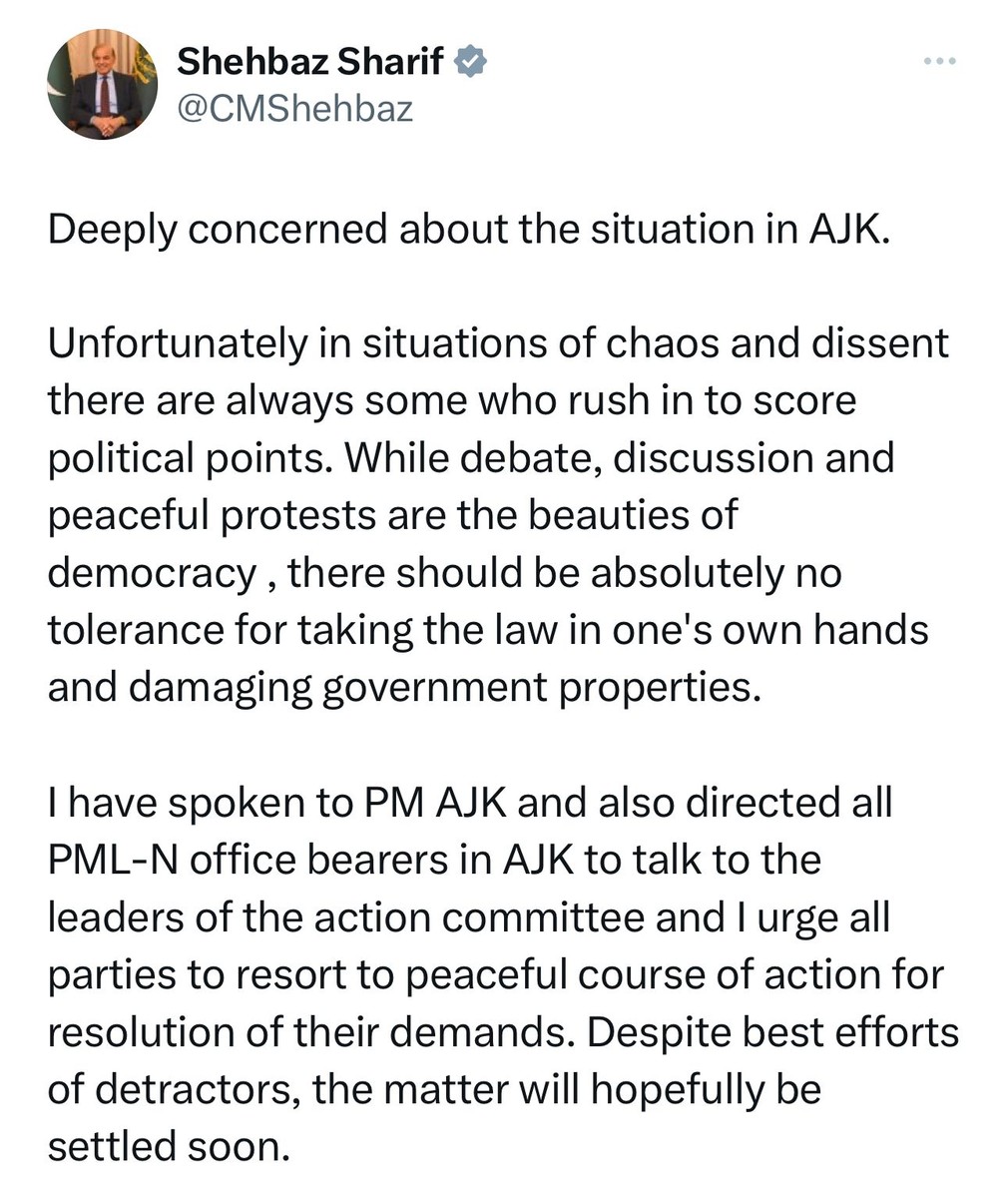Click the line starting "of detractors, the matter"
Screen dimensions: 1008x1198
coord(434,1089)
